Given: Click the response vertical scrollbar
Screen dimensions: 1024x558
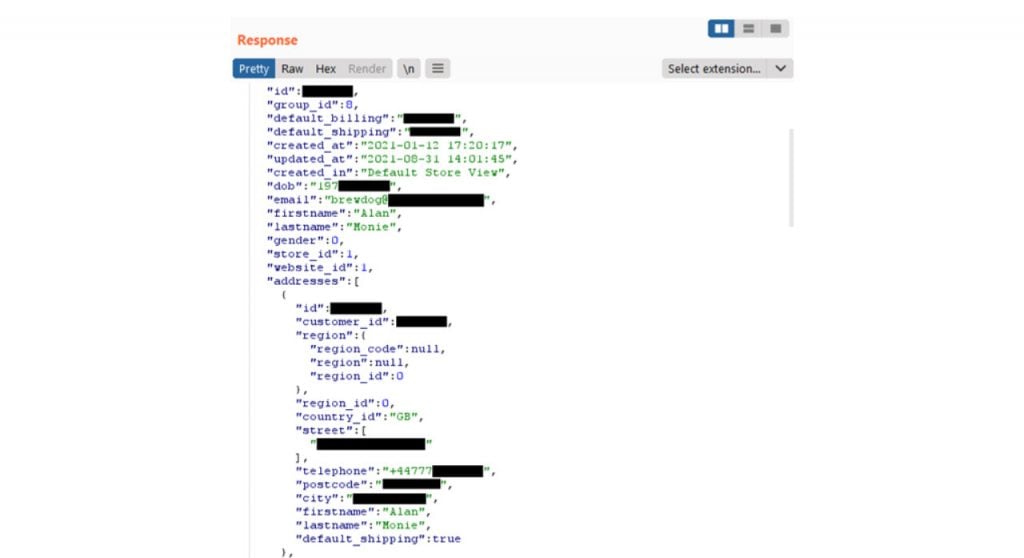Looking at the screenshot, I should (x=792, y=178).
